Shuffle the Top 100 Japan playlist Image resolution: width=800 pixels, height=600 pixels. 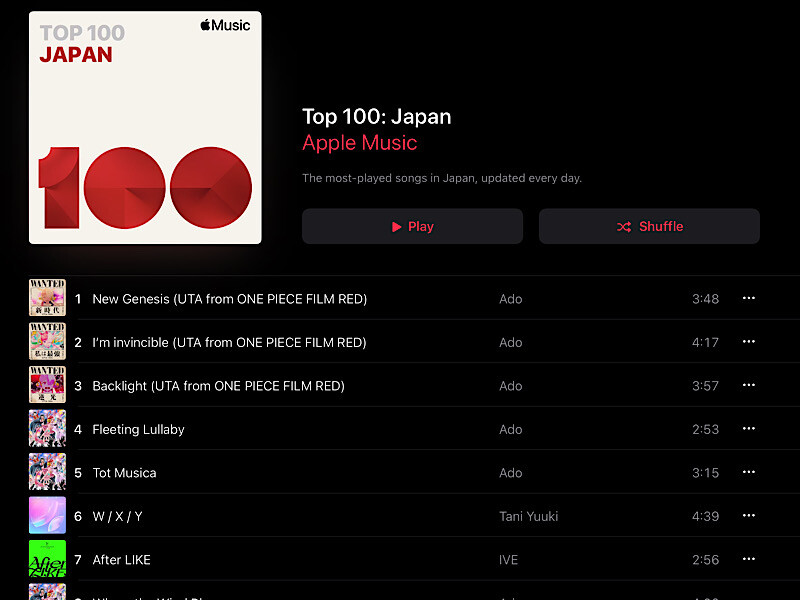coord(649,226)
